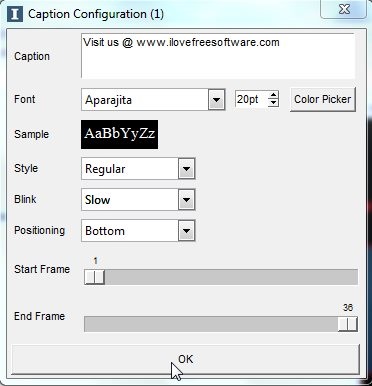Confirm settings with the OK button
This screenshot has width=372, height=386.
[186, 359]
